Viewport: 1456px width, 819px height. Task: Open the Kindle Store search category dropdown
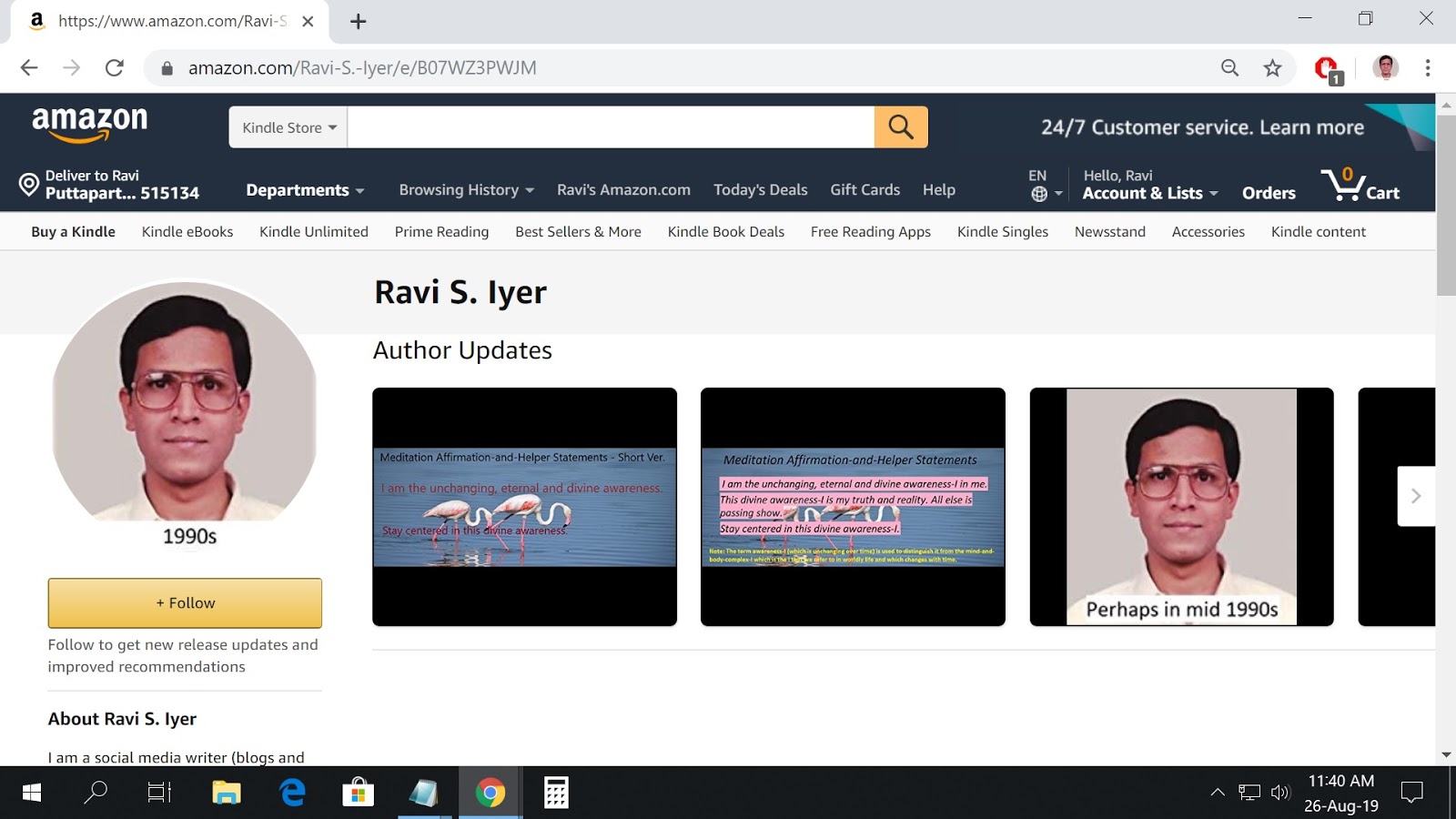tap(288, 127)
